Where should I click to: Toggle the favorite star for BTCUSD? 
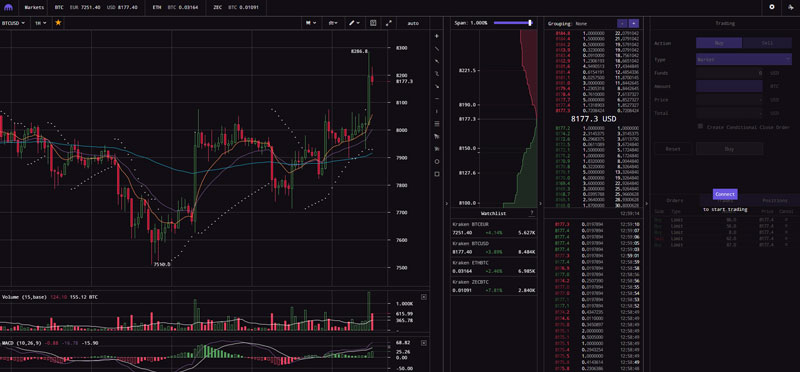coord(58,23)
